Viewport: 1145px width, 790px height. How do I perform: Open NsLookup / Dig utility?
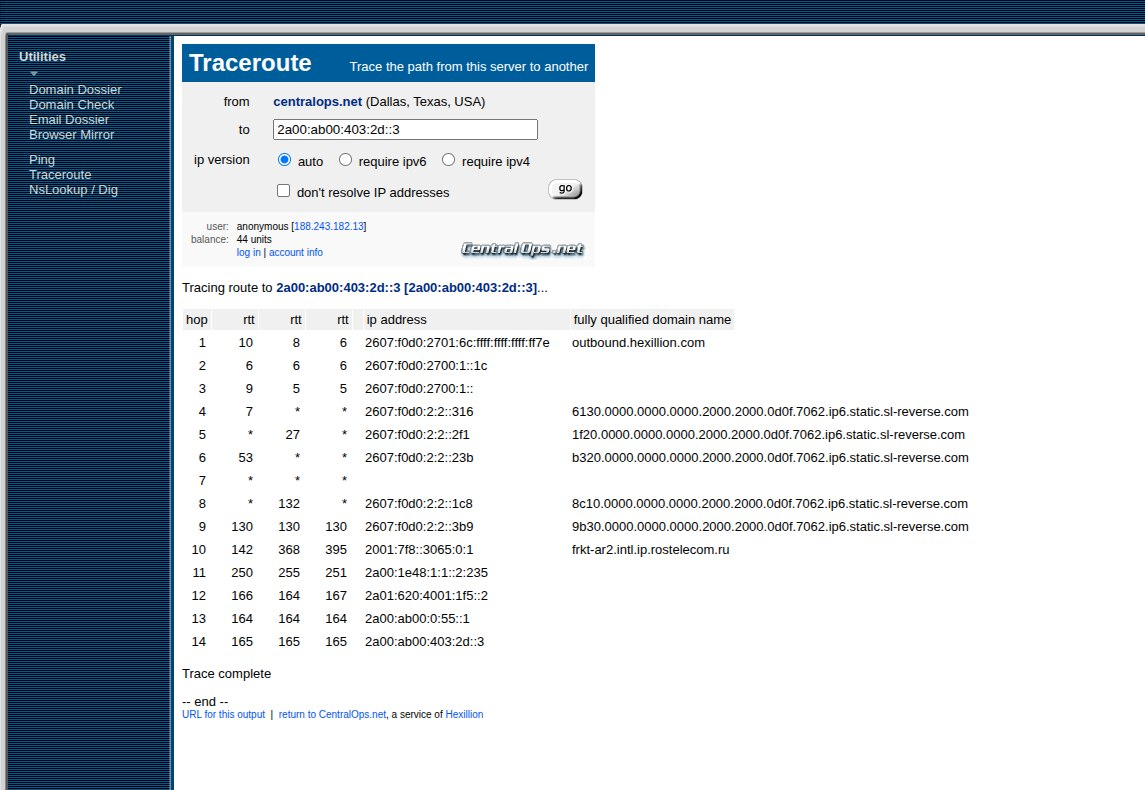coord(73,190)
